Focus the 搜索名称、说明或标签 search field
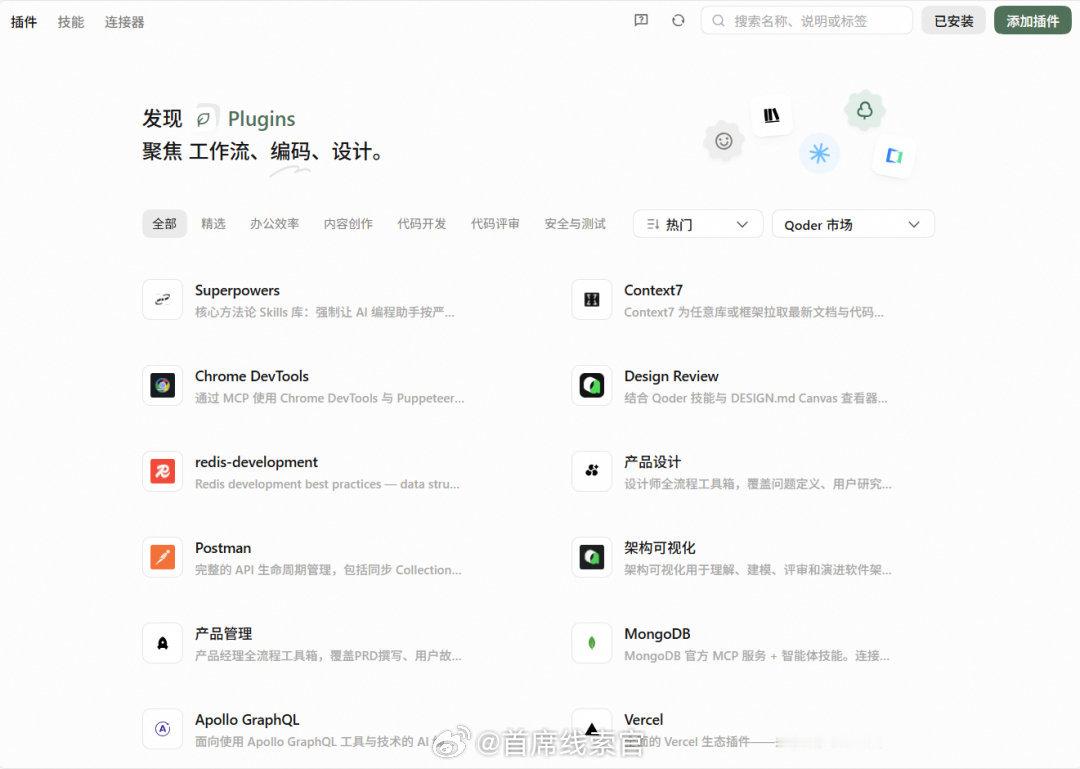The height and width of the screenshot is (769, 1080). tap(807, 21)
